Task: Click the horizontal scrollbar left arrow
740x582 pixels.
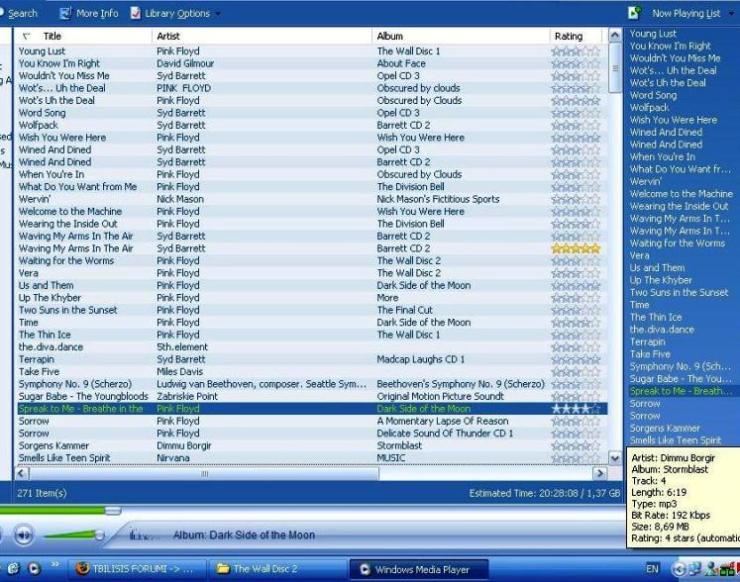Action: [x=21, y=473]
